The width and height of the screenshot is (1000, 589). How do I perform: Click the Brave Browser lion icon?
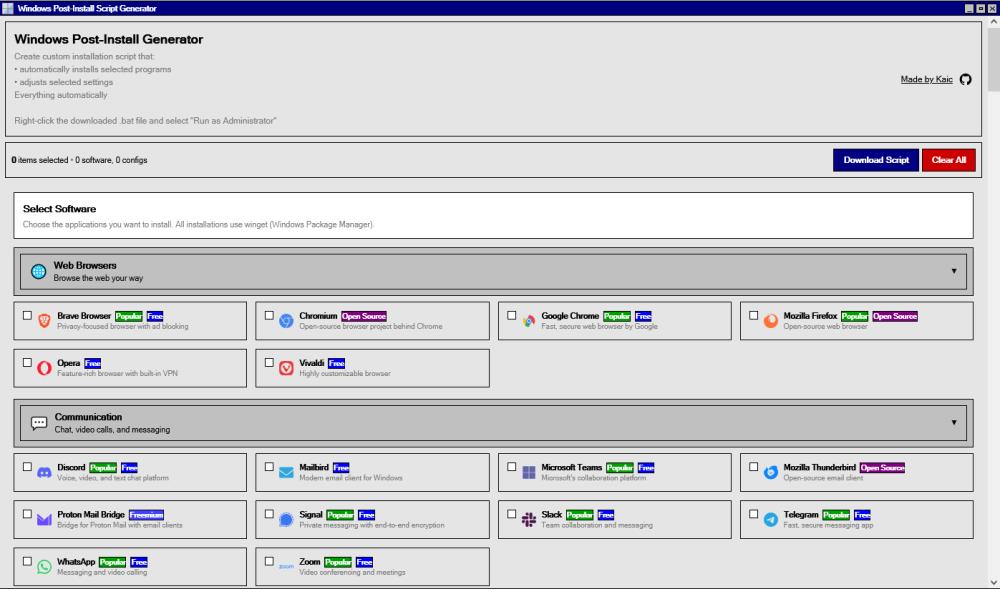(x=44, y=321)
